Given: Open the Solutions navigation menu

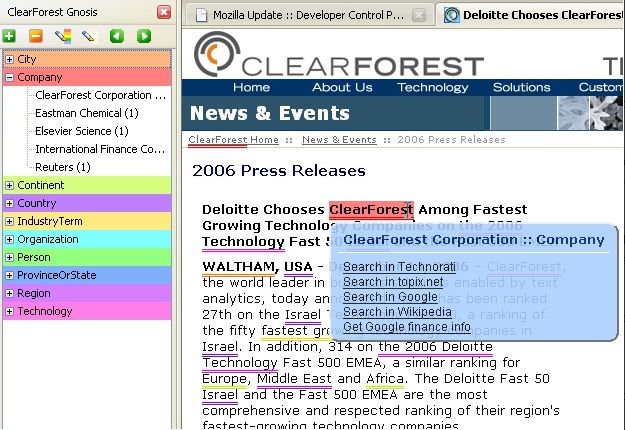Looking at the screenshot, I should 521,87.
